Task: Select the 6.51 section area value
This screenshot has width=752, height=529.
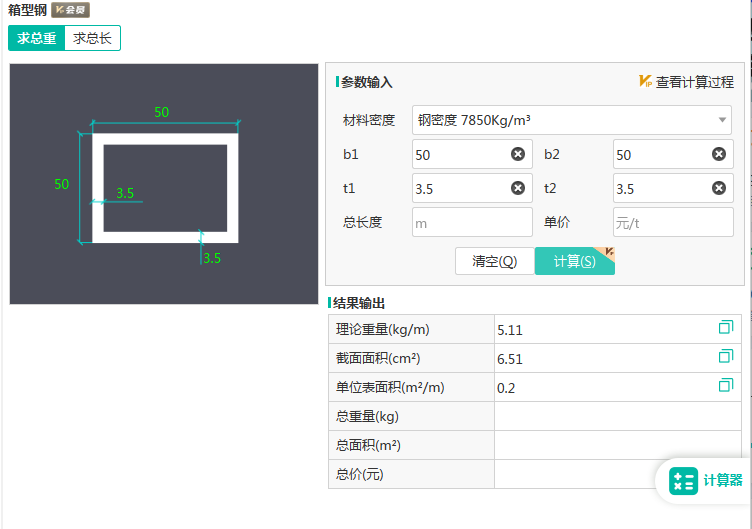Action: (x=510, y=359)
